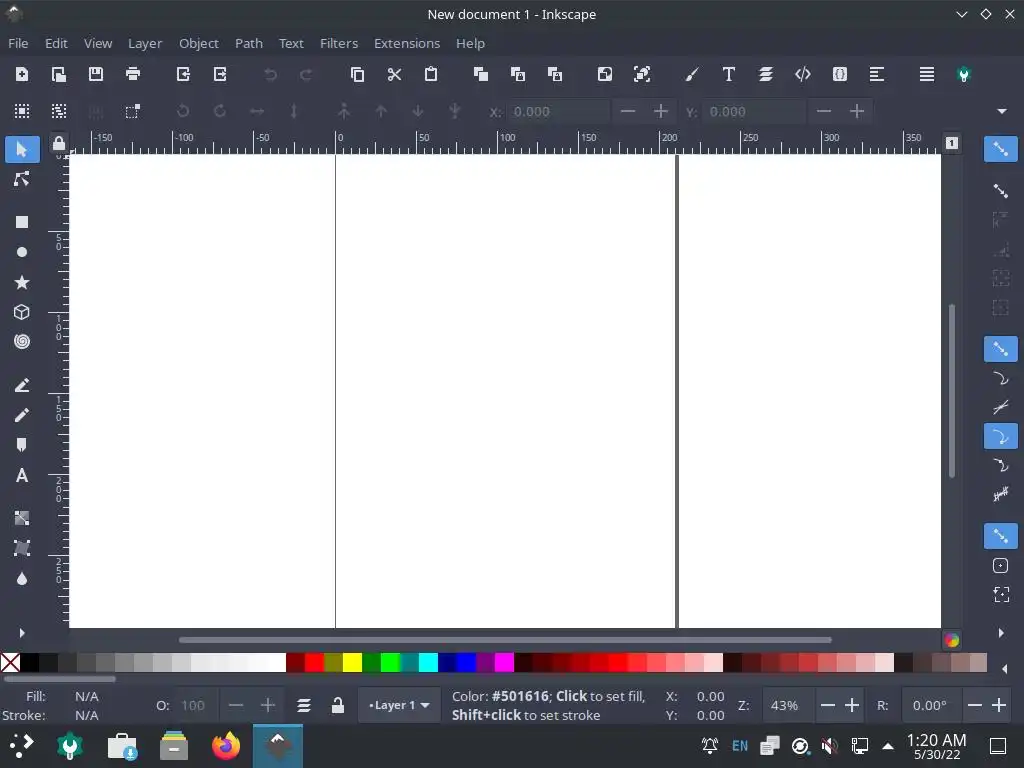The height and width of the screenshot is (768, 1024).
Task: Click the Print icon
Action: coord(133,74)
